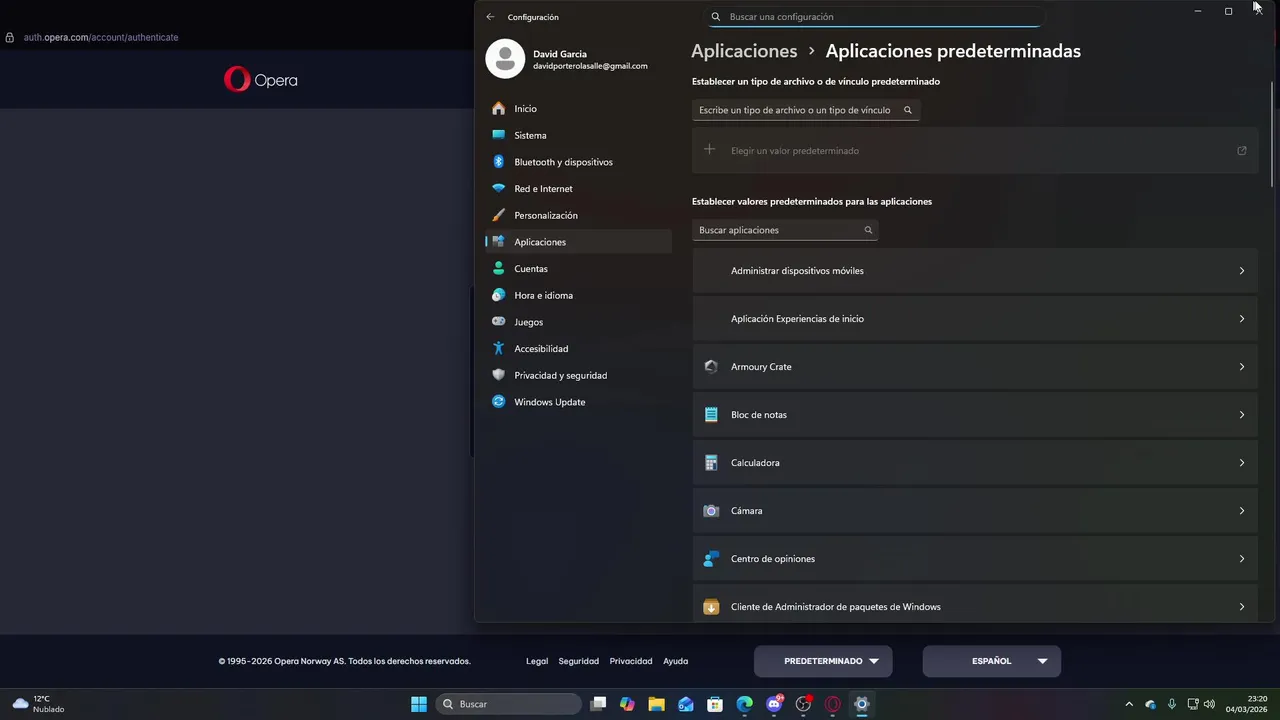
Task: Open Hora e idioma settings
Action: (578, 295)
